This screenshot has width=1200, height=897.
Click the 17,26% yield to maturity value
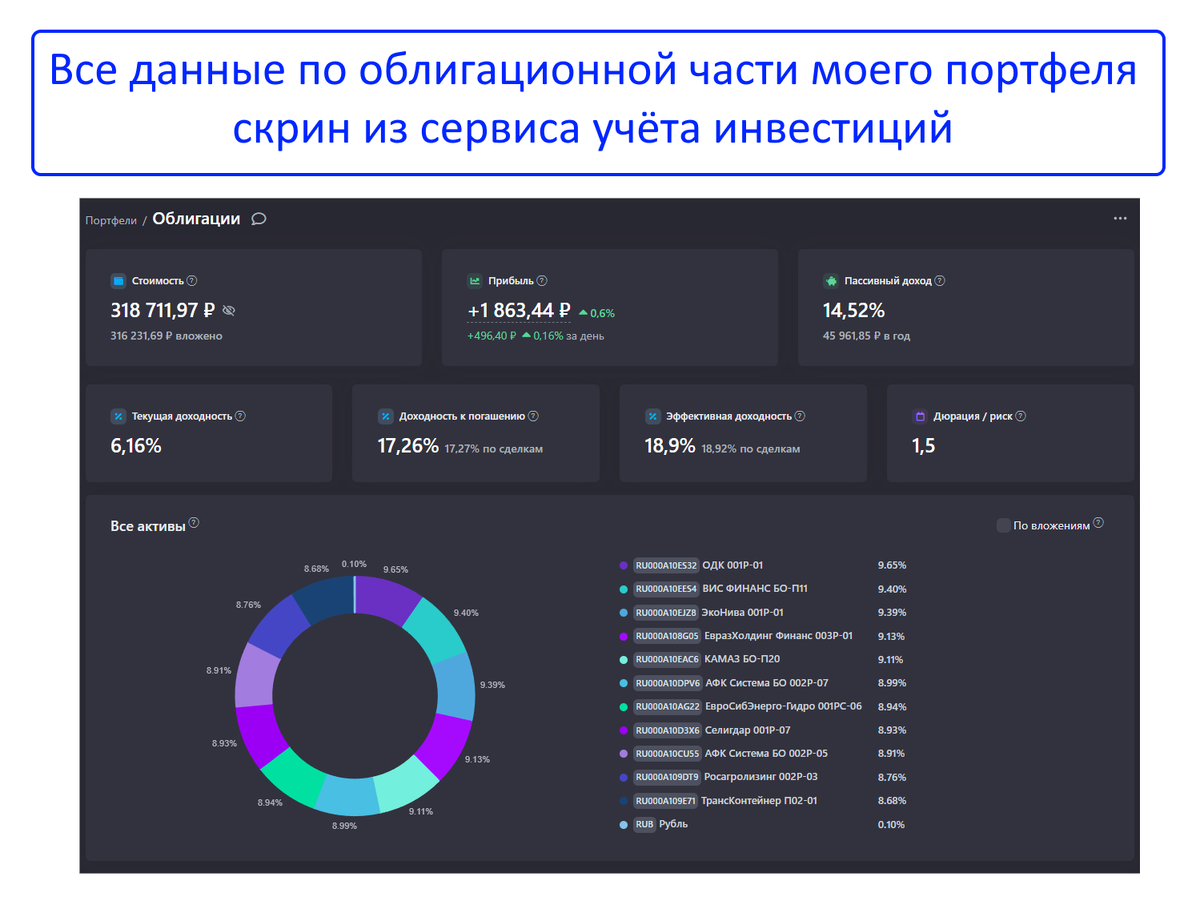pos(408,446)
